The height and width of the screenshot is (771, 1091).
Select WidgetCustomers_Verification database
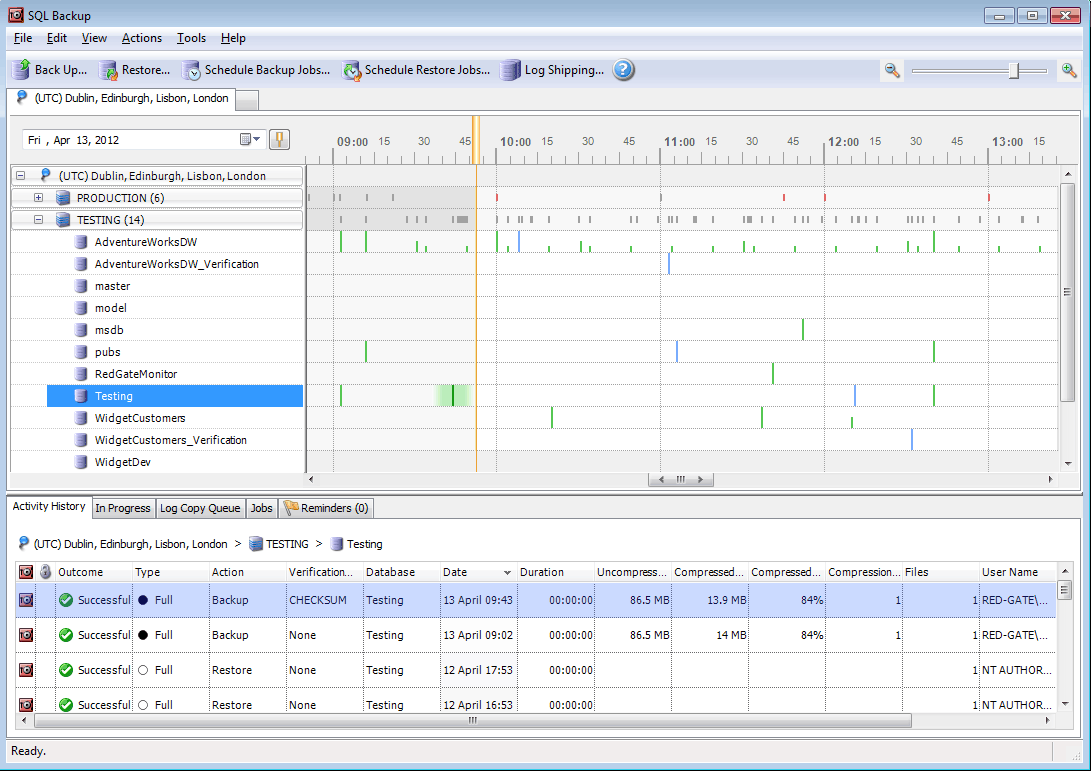pyautogui.click(x=170, y=440)
